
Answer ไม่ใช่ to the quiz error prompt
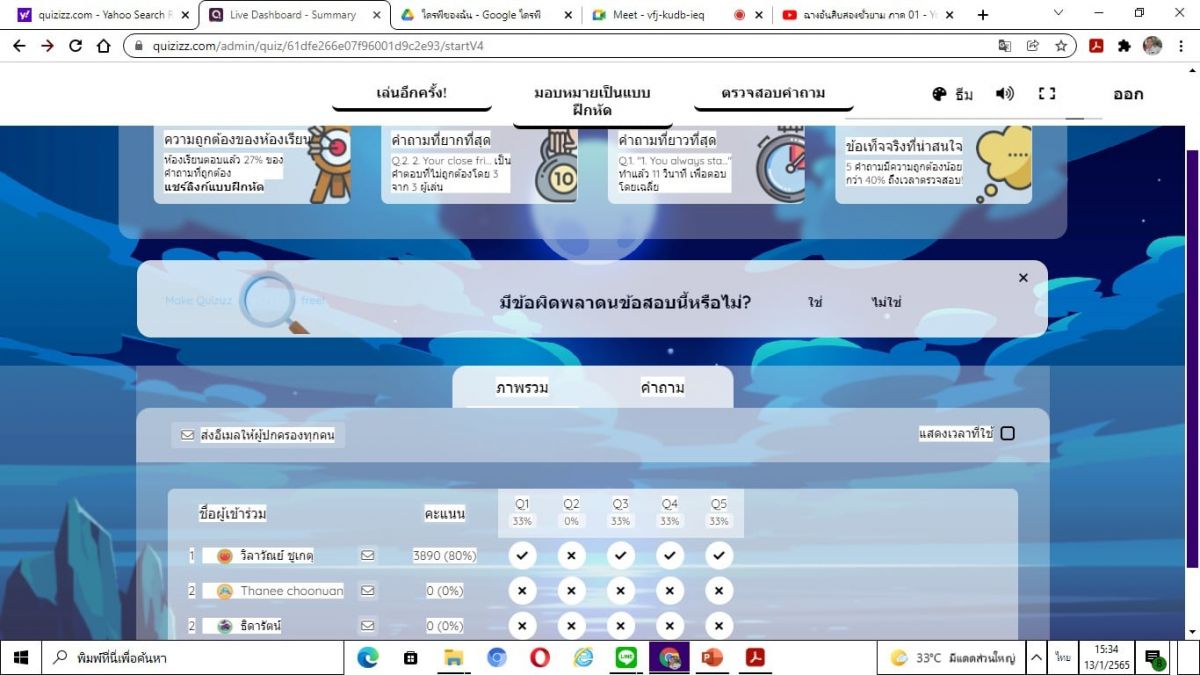tap(886, 302)
